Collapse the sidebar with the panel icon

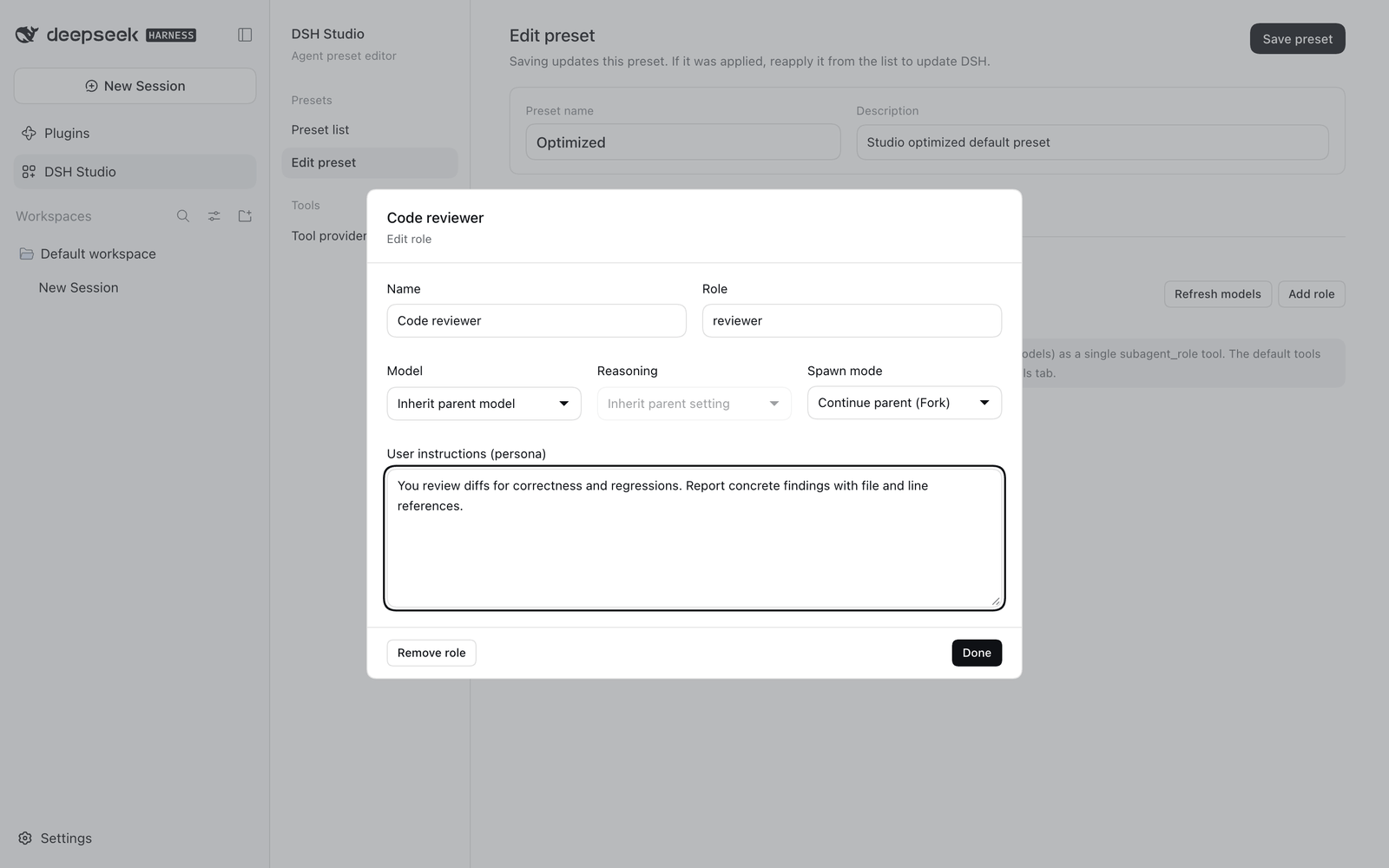point(245,35)
